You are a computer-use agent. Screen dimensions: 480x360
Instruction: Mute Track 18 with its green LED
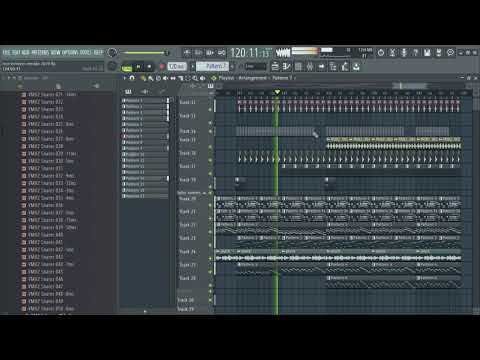tap(210, 187)
